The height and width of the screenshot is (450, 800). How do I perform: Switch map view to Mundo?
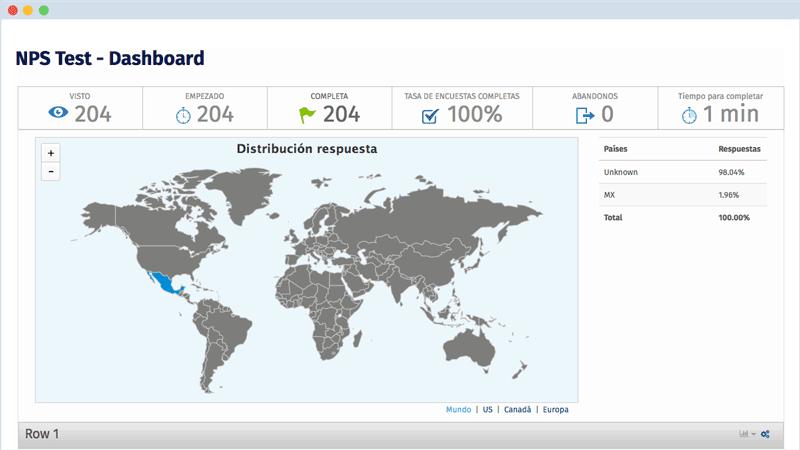(x=458, y=409)
